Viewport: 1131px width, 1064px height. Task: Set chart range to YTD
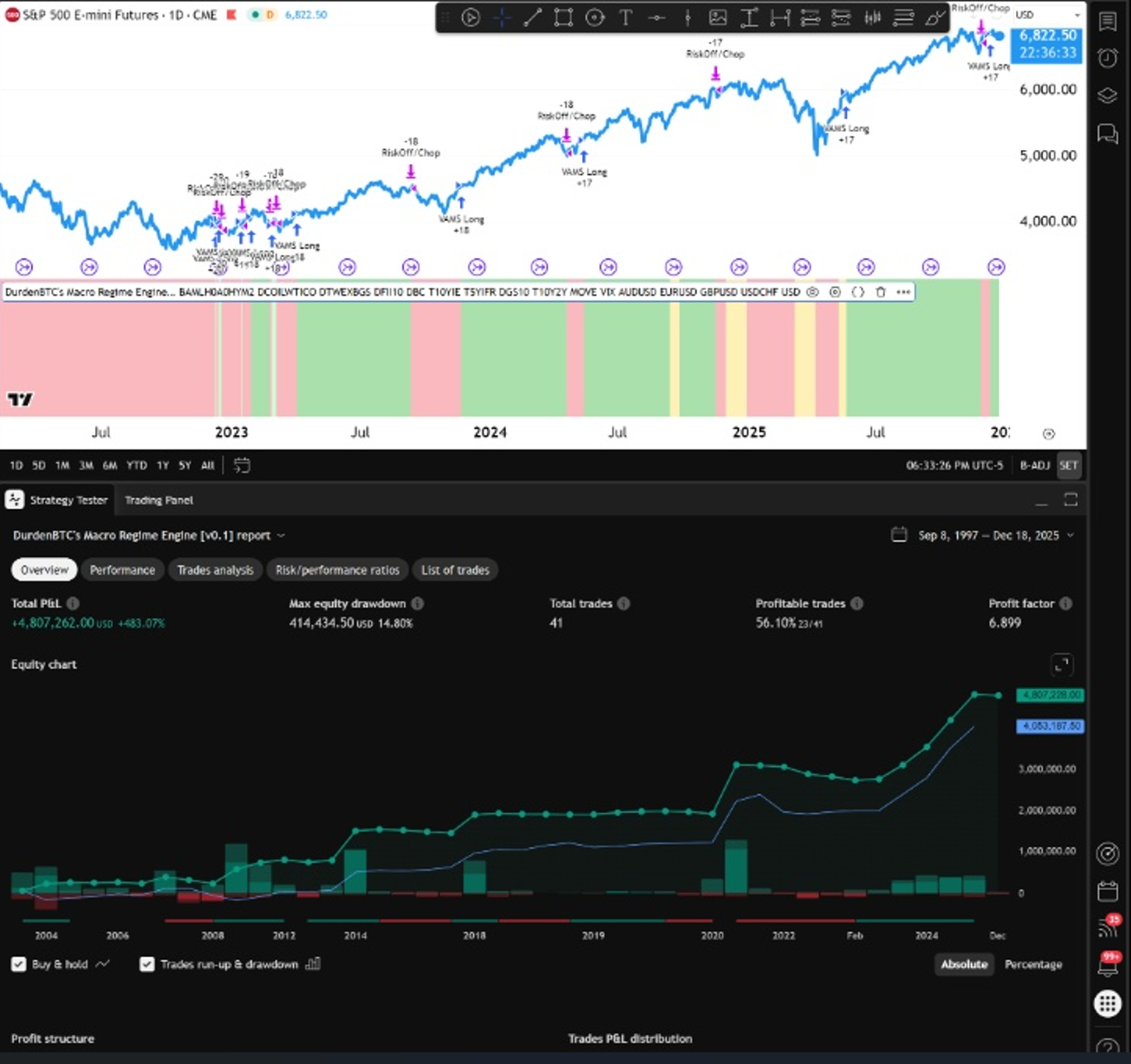click(x=136, y=465)
